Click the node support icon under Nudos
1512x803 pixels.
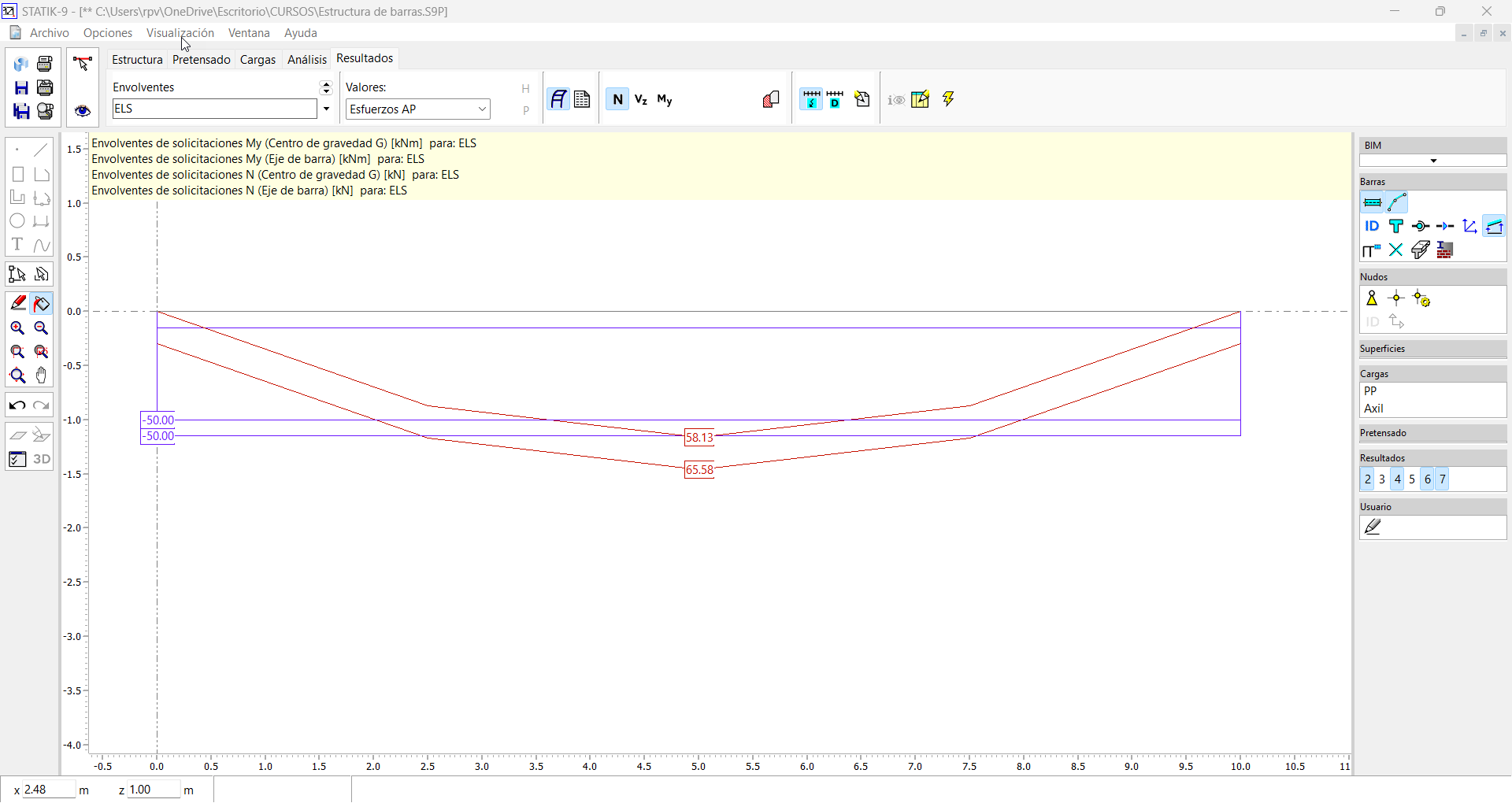pos(1372,298)
